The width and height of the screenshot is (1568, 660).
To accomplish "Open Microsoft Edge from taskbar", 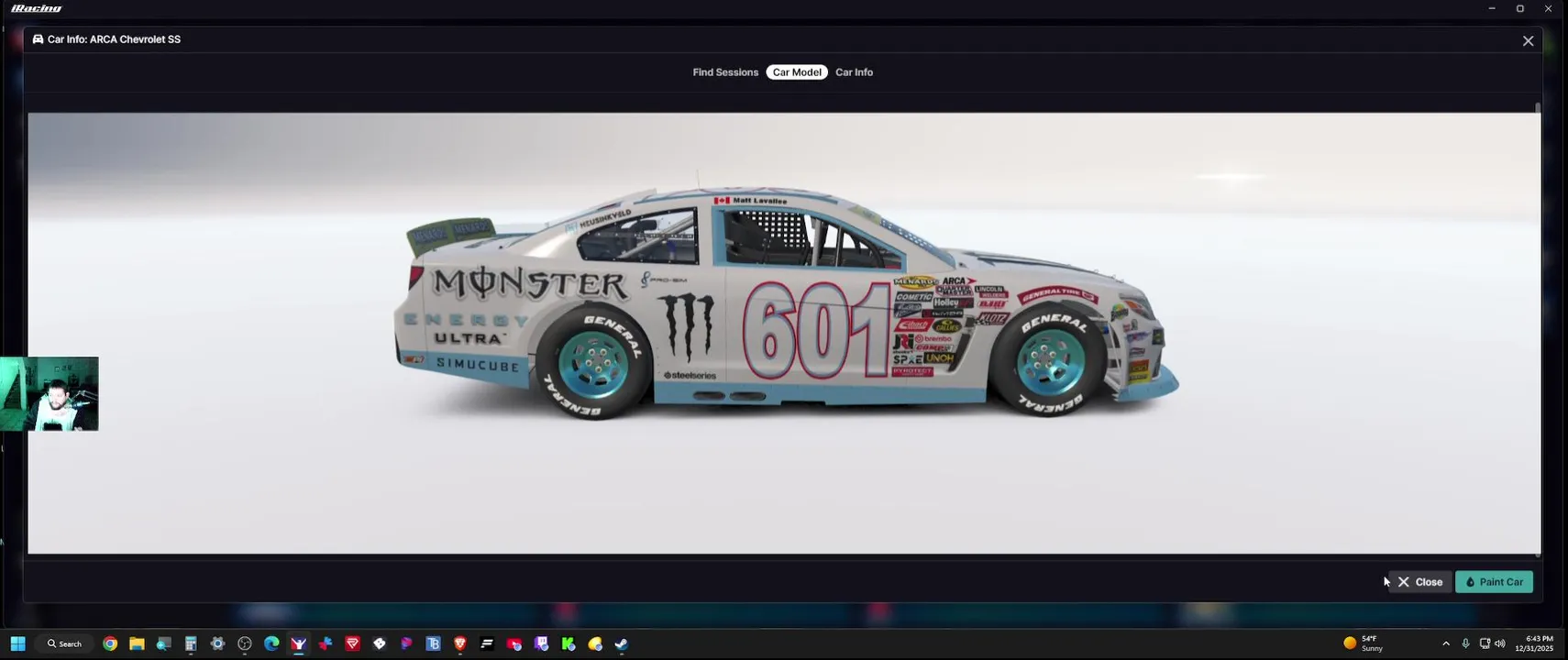I will (x=271, y=643).
